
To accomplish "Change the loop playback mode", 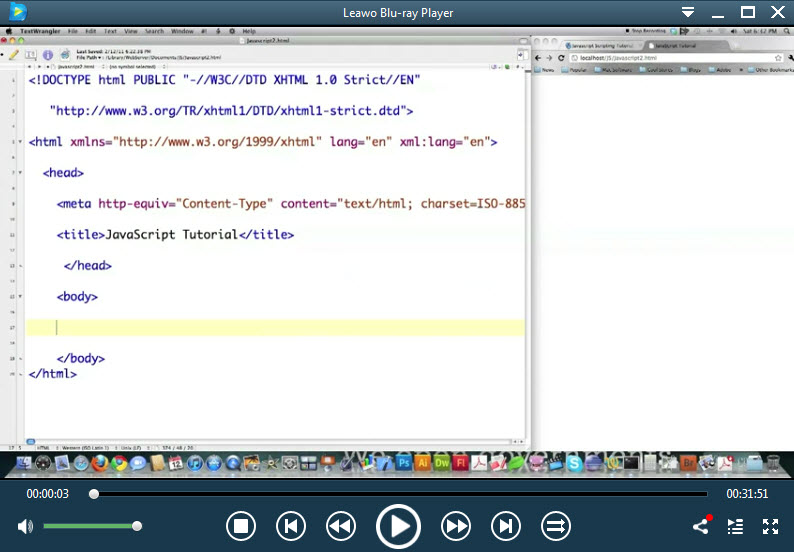I will (555, 527).
